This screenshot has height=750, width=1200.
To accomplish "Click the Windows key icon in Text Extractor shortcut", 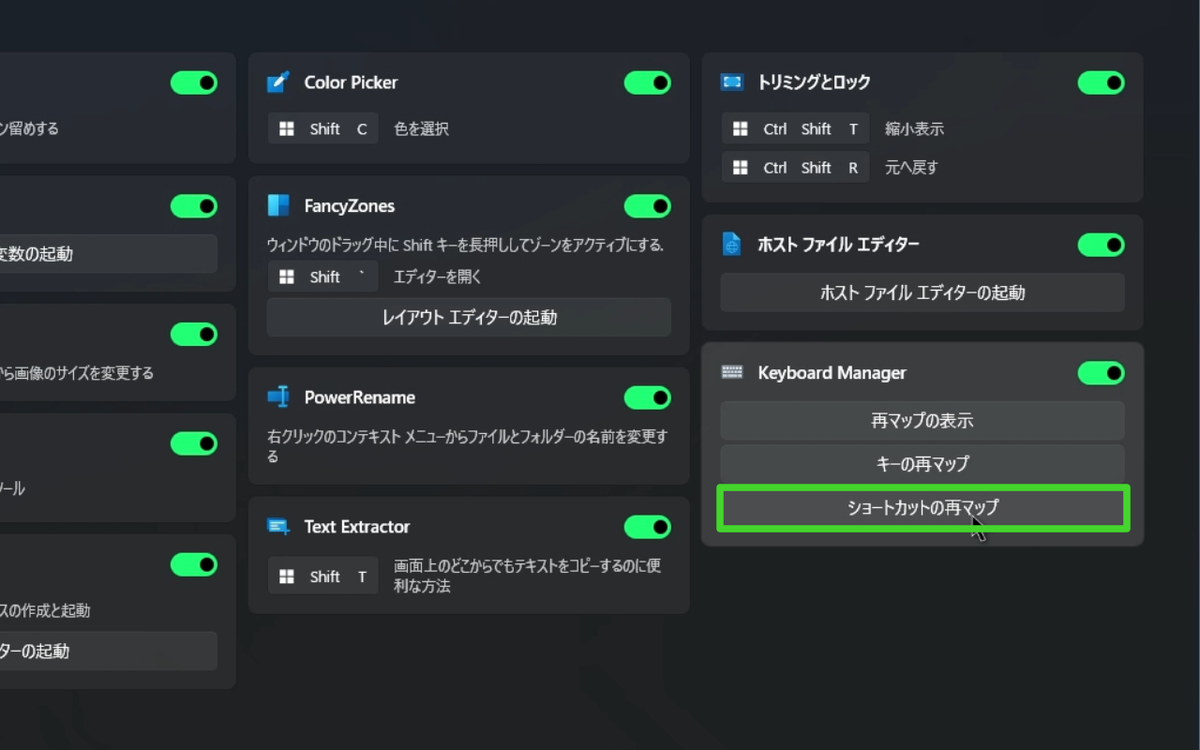I will 287,577.
